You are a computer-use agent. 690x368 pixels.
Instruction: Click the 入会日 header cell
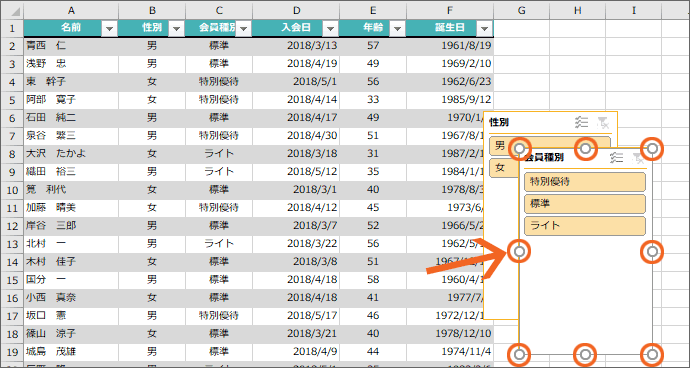296,28
